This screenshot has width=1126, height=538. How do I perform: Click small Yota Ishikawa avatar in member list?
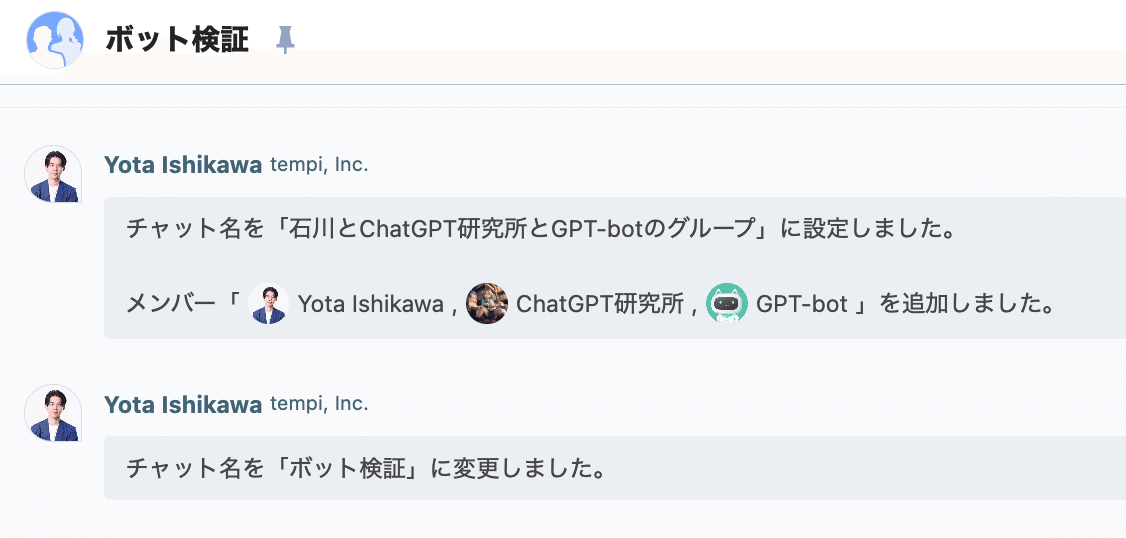pyautogui.click(x=268, y=304)
